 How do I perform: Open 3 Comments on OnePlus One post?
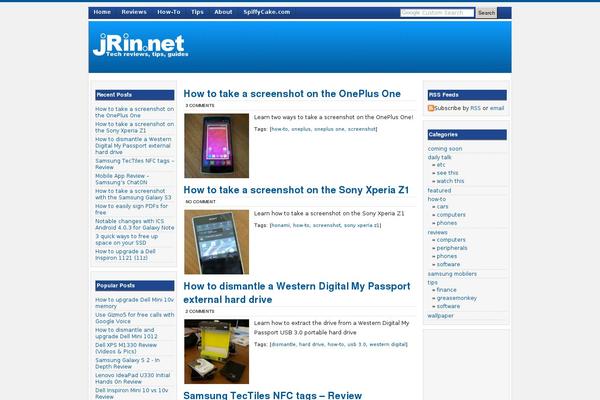pyautogui.click(x=200, y=105)
